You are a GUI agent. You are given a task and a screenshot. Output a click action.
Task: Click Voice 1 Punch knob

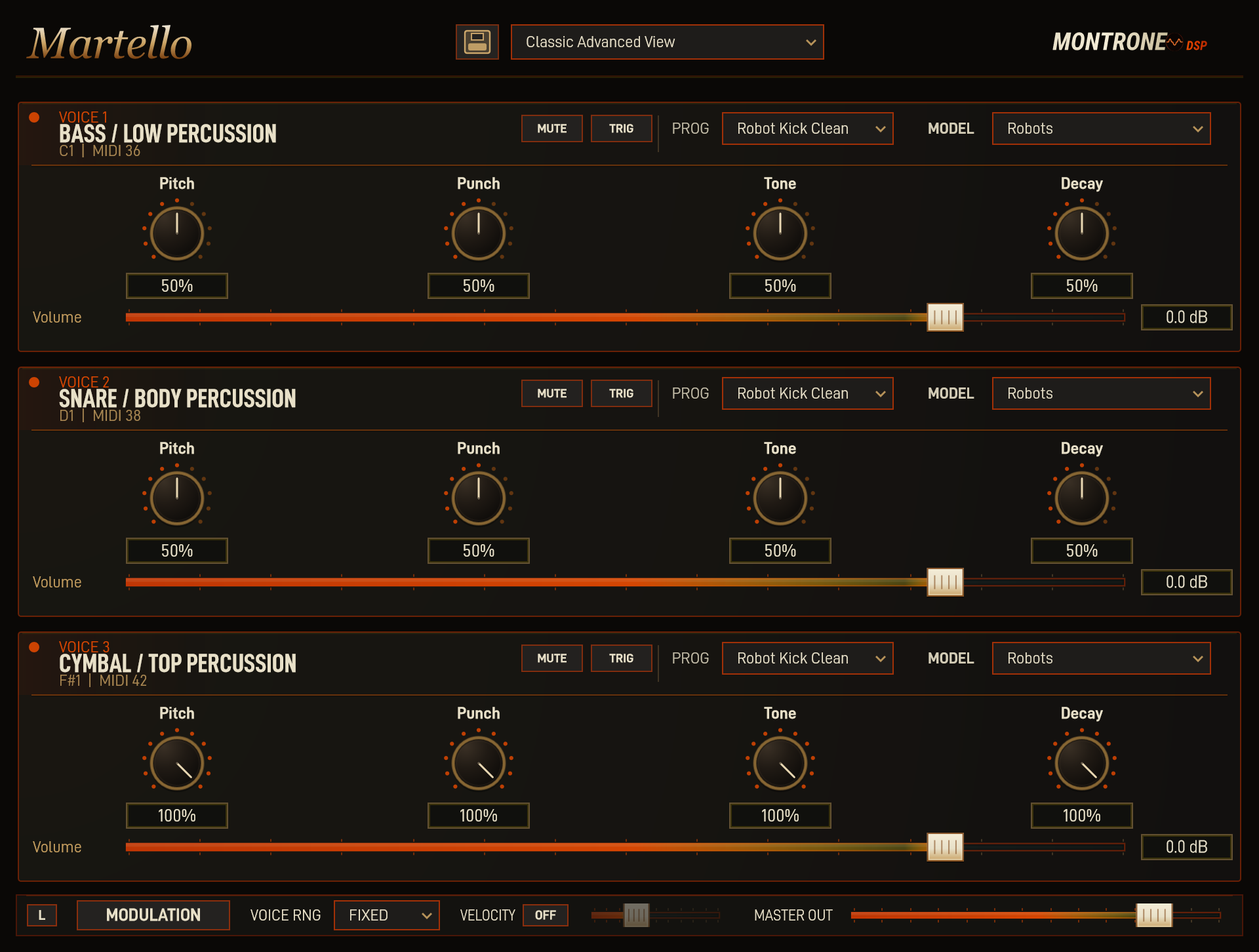479,233
